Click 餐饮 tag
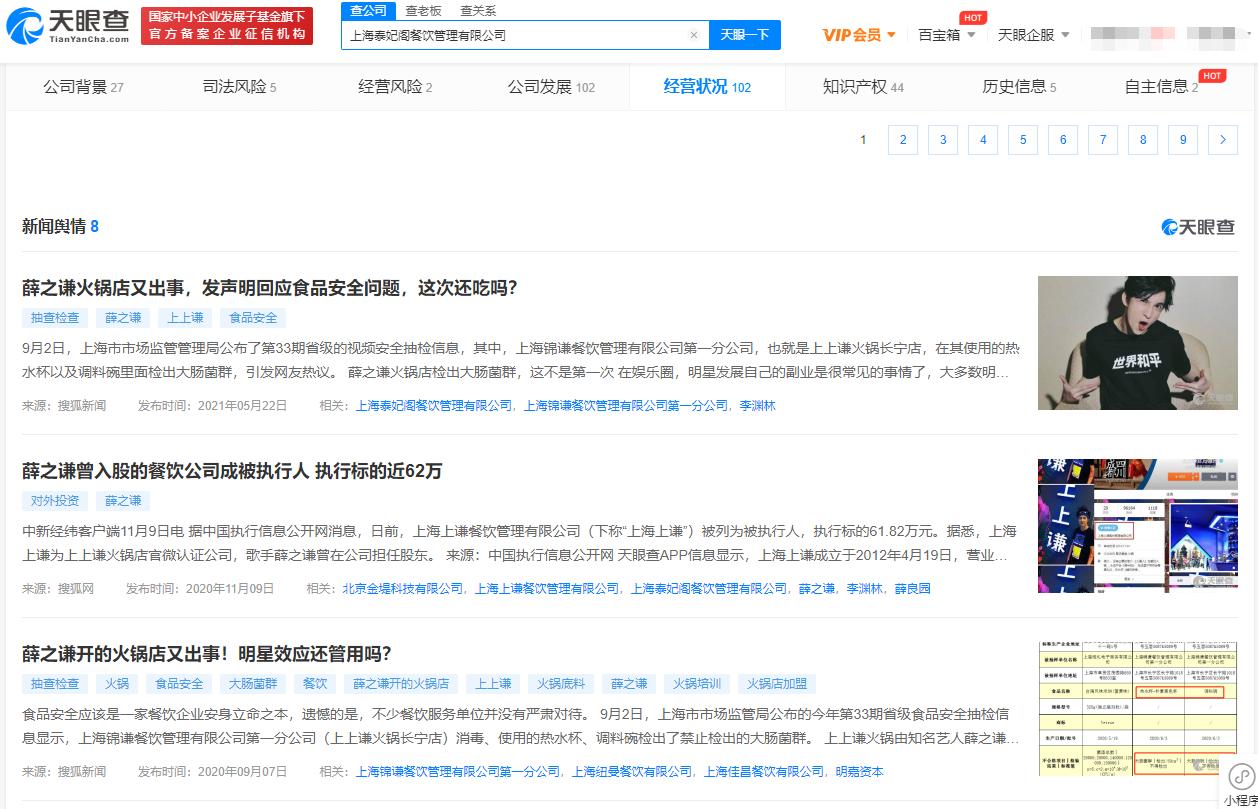The image size is (1258, 809). click(x=315, y=684)
